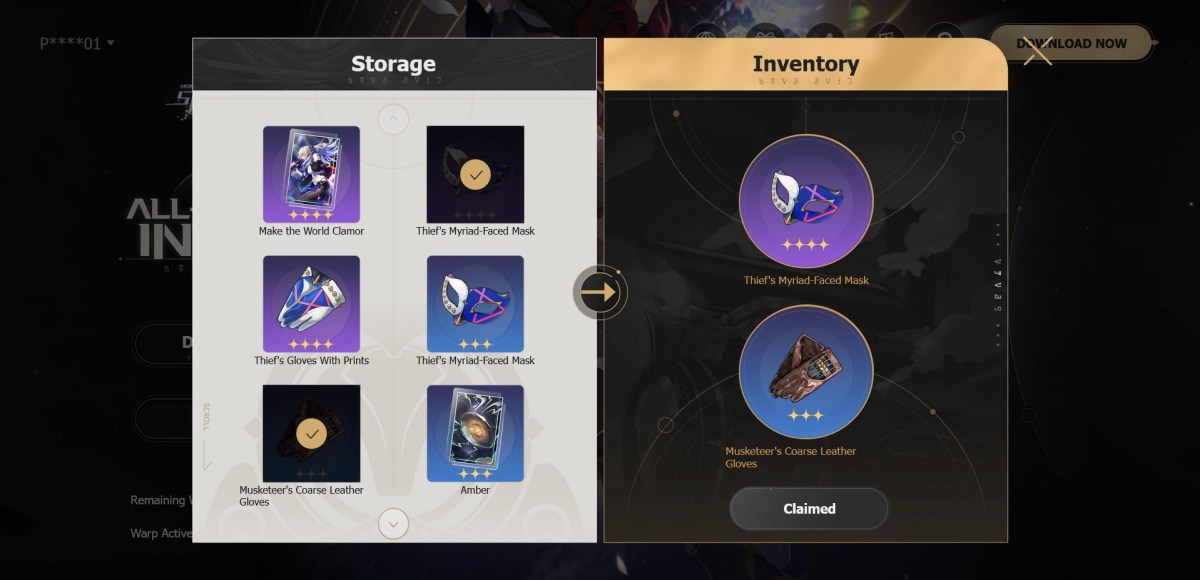Select the Make the World Clamor light cone
1200x580 pixels.
tap(311, 174)
